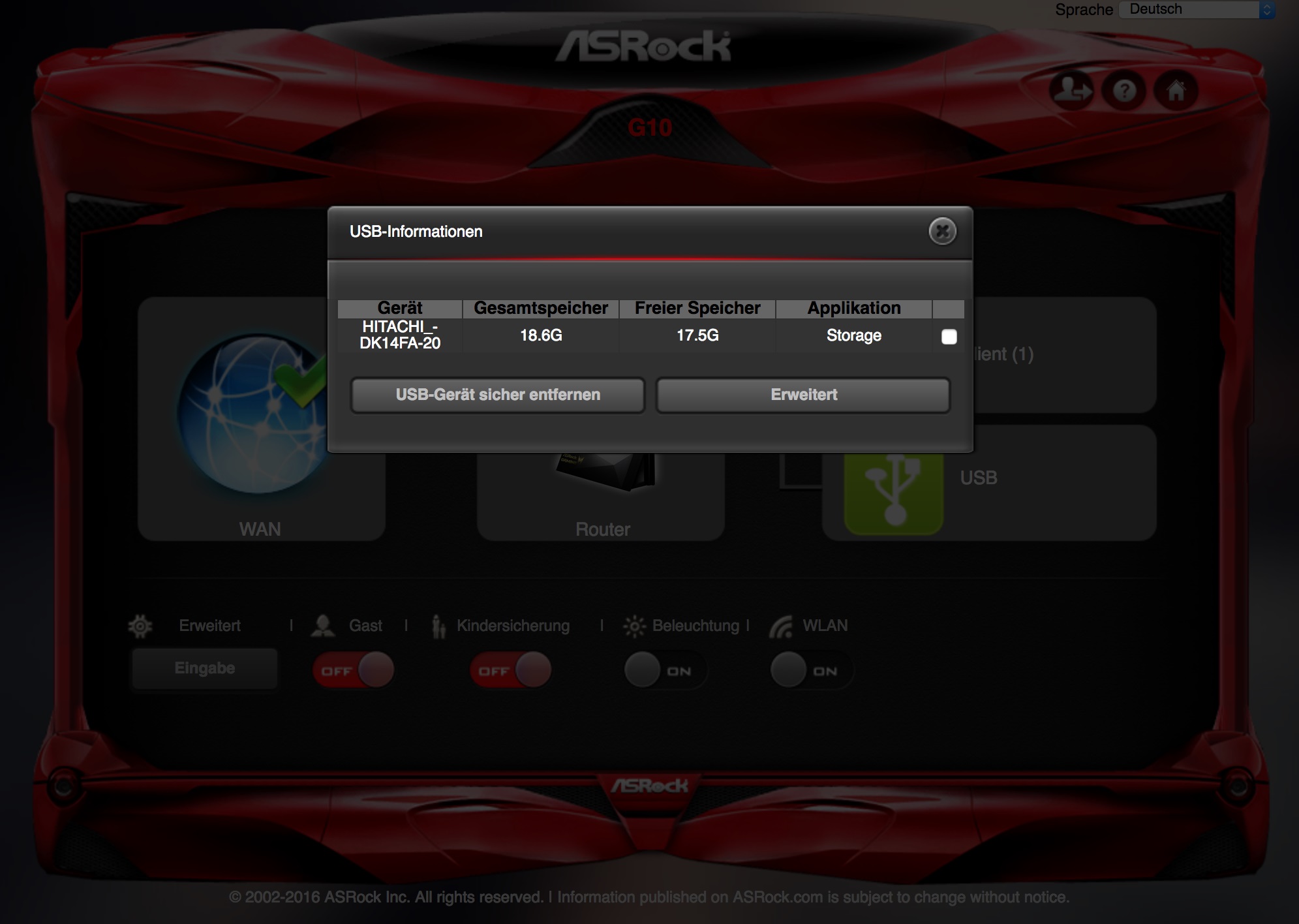Click the Router device image

605,471
